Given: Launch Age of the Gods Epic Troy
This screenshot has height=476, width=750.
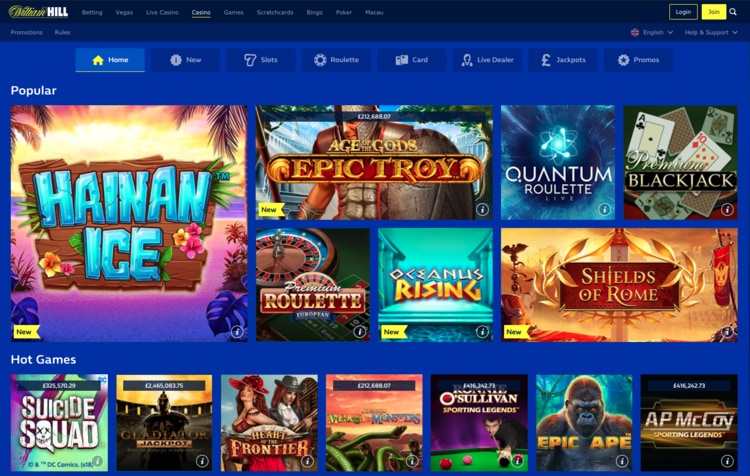Looking at the screenshot, I should click(x=374, y=162).
